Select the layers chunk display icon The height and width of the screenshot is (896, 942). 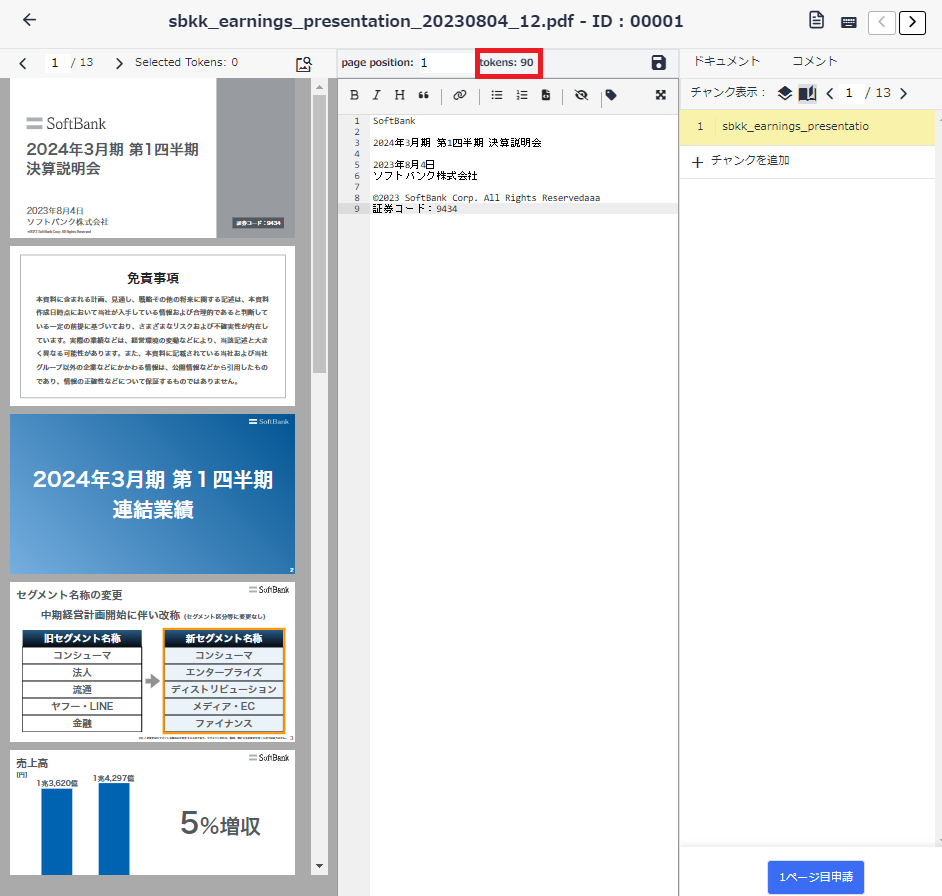click(x=785, y=93)
